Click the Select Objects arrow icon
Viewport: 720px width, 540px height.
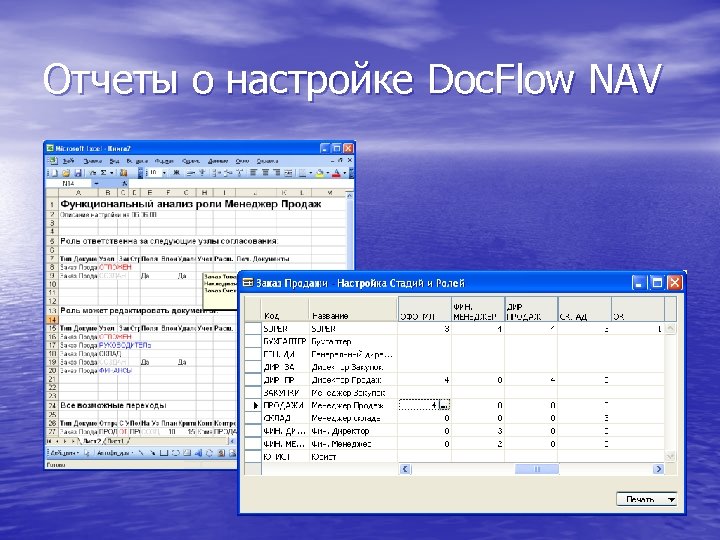click(x=87, y=453)
